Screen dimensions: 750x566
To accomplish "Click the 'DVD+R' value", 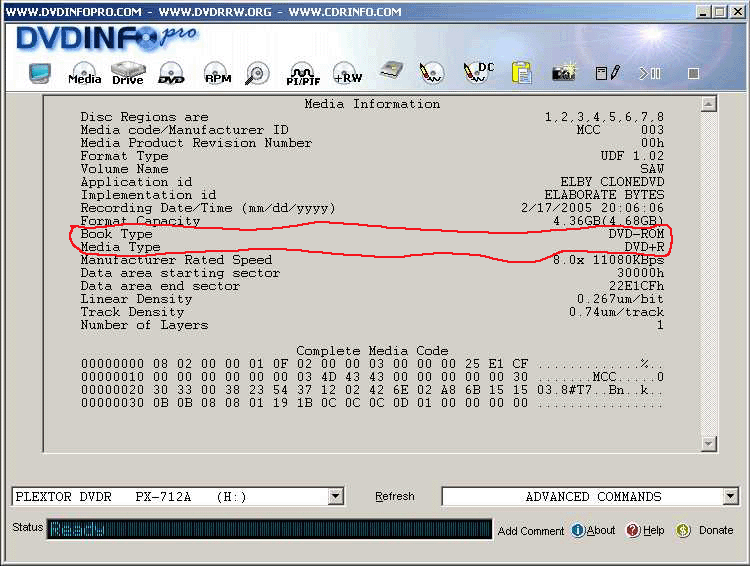I will (x=644, y=247).
